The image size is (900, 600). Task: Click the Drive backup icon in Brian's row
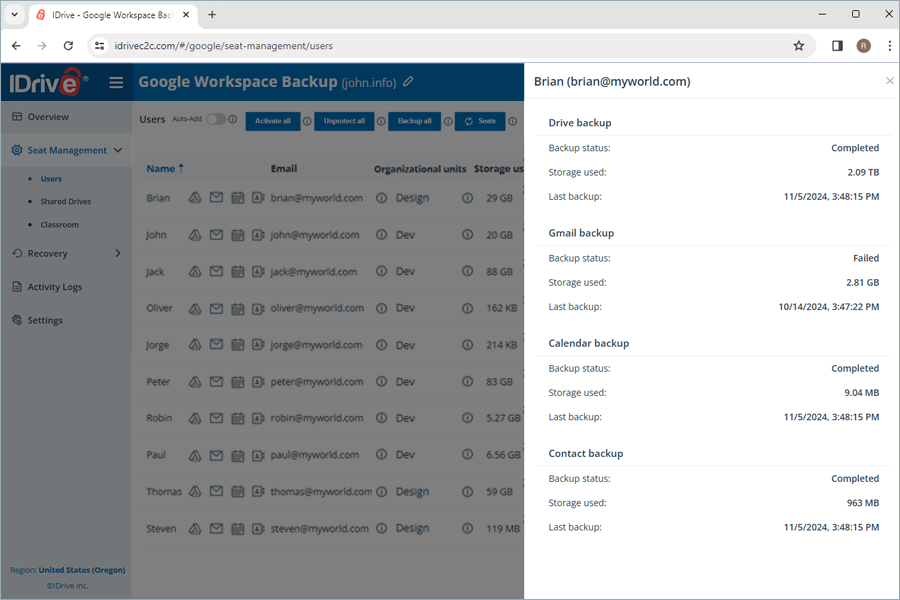pos(196,198)
